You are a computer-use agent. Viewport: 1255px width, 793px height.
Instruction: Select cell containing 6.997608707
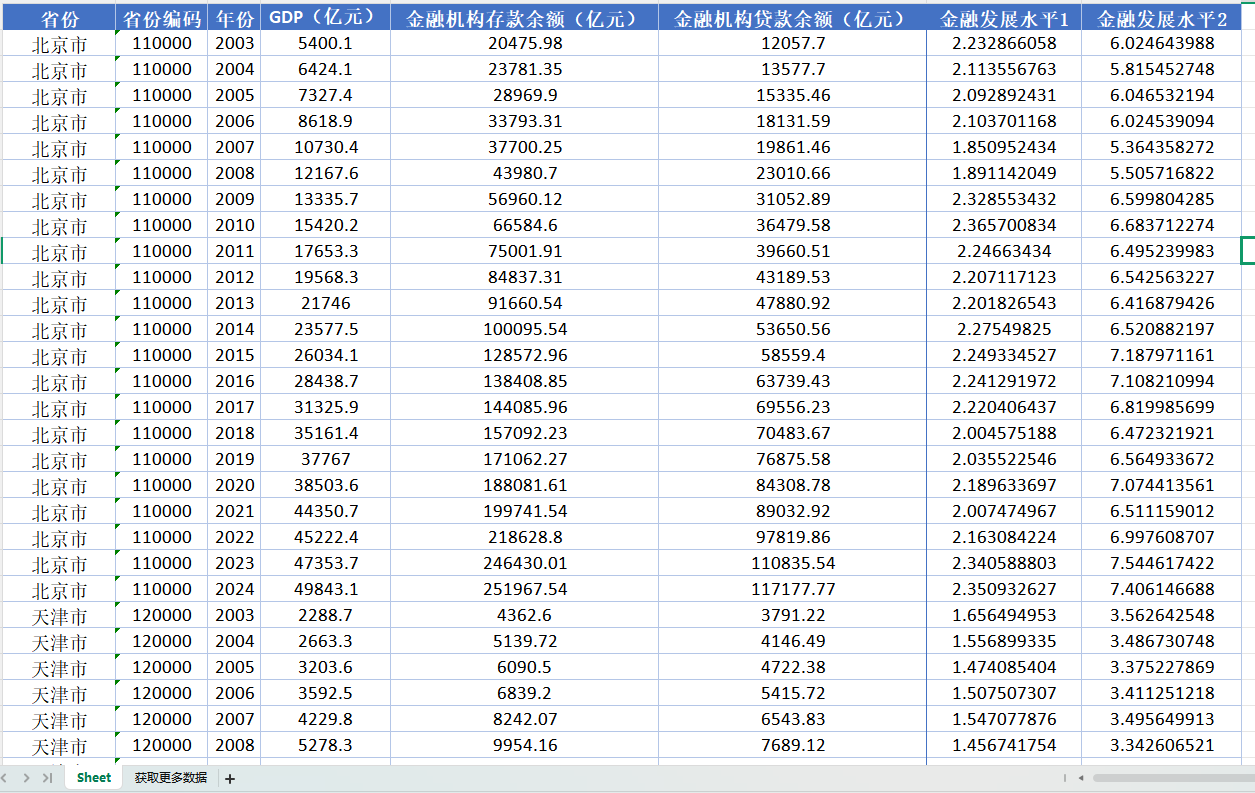pyautogui.click(x=1162, y=538)
